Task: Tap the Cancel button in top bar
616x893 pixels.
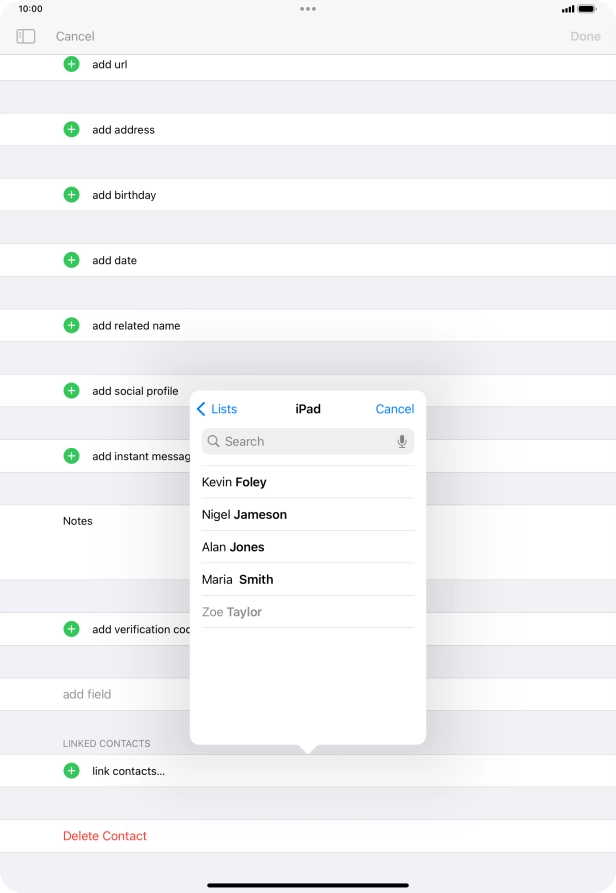Action: [75, 36]
